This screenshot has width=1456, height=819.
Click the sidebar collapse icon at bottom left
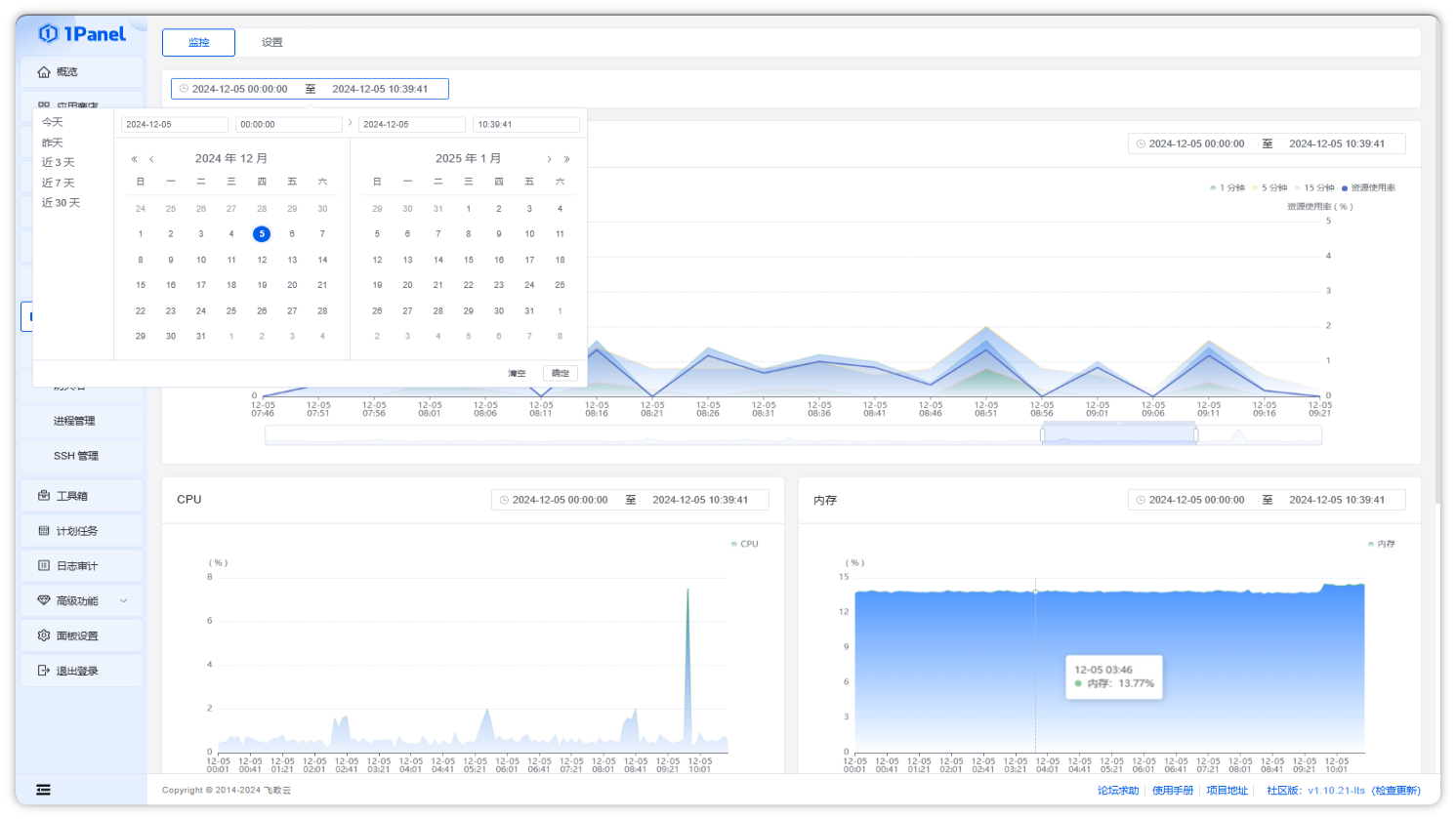click(x=43, y=790)
